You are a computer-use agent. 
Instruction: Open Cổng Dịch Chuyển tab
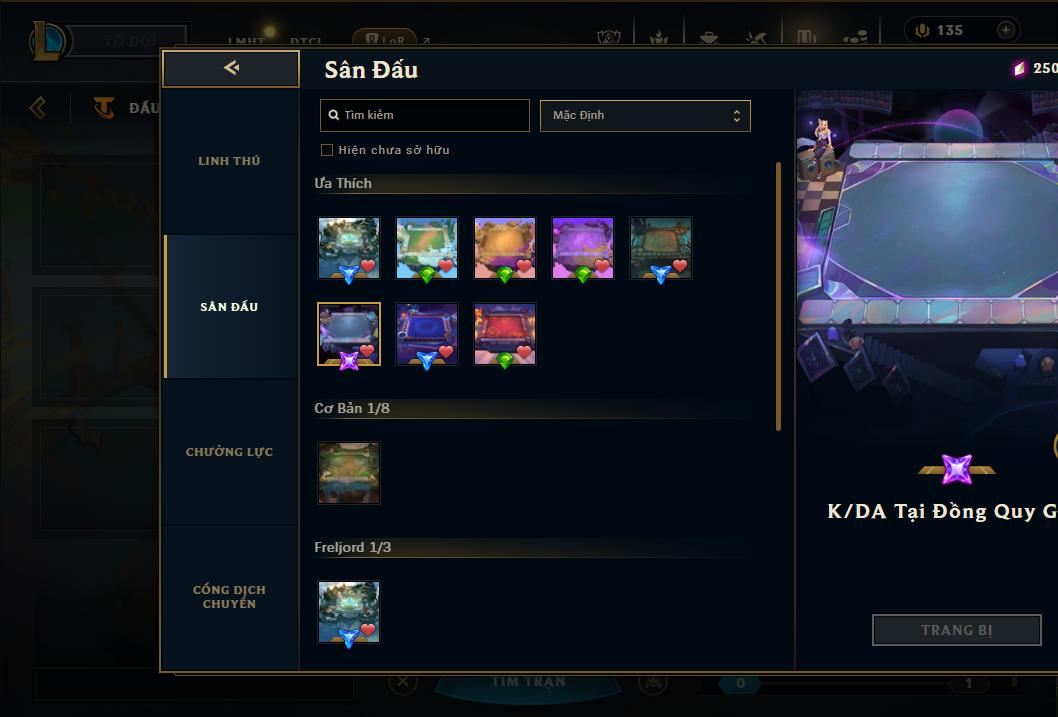click(x=229, y=597)
